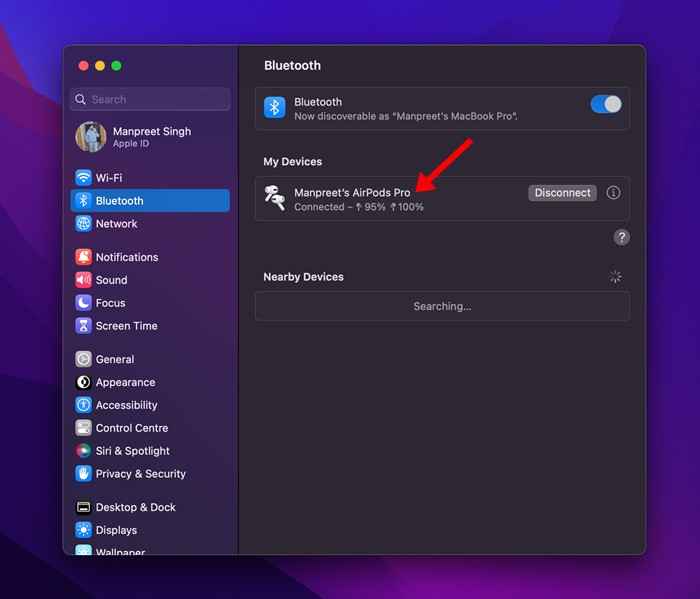Click in the Search field
This screenshot has width=700, height=599.
coord(150,99)
